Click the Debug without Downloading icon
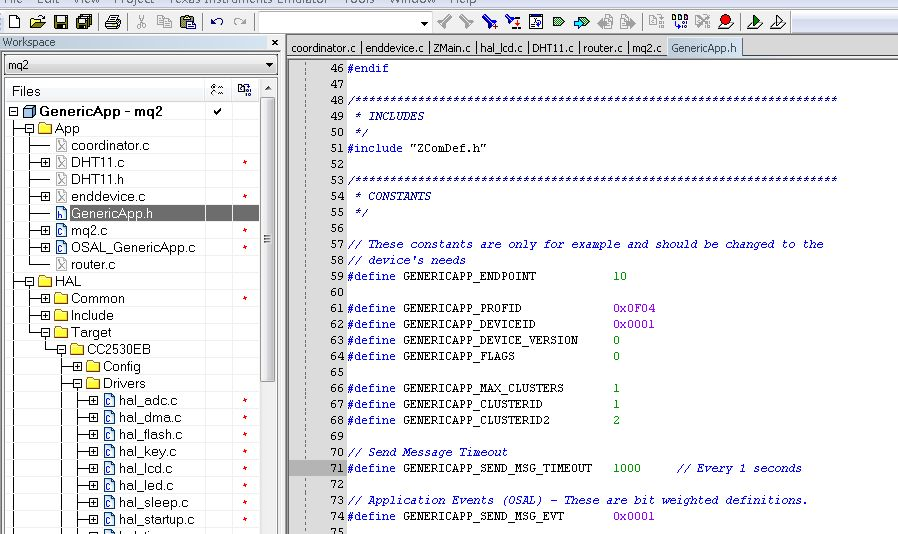The width and height of the screenshot is (898, 534). [x=778, y=22]
